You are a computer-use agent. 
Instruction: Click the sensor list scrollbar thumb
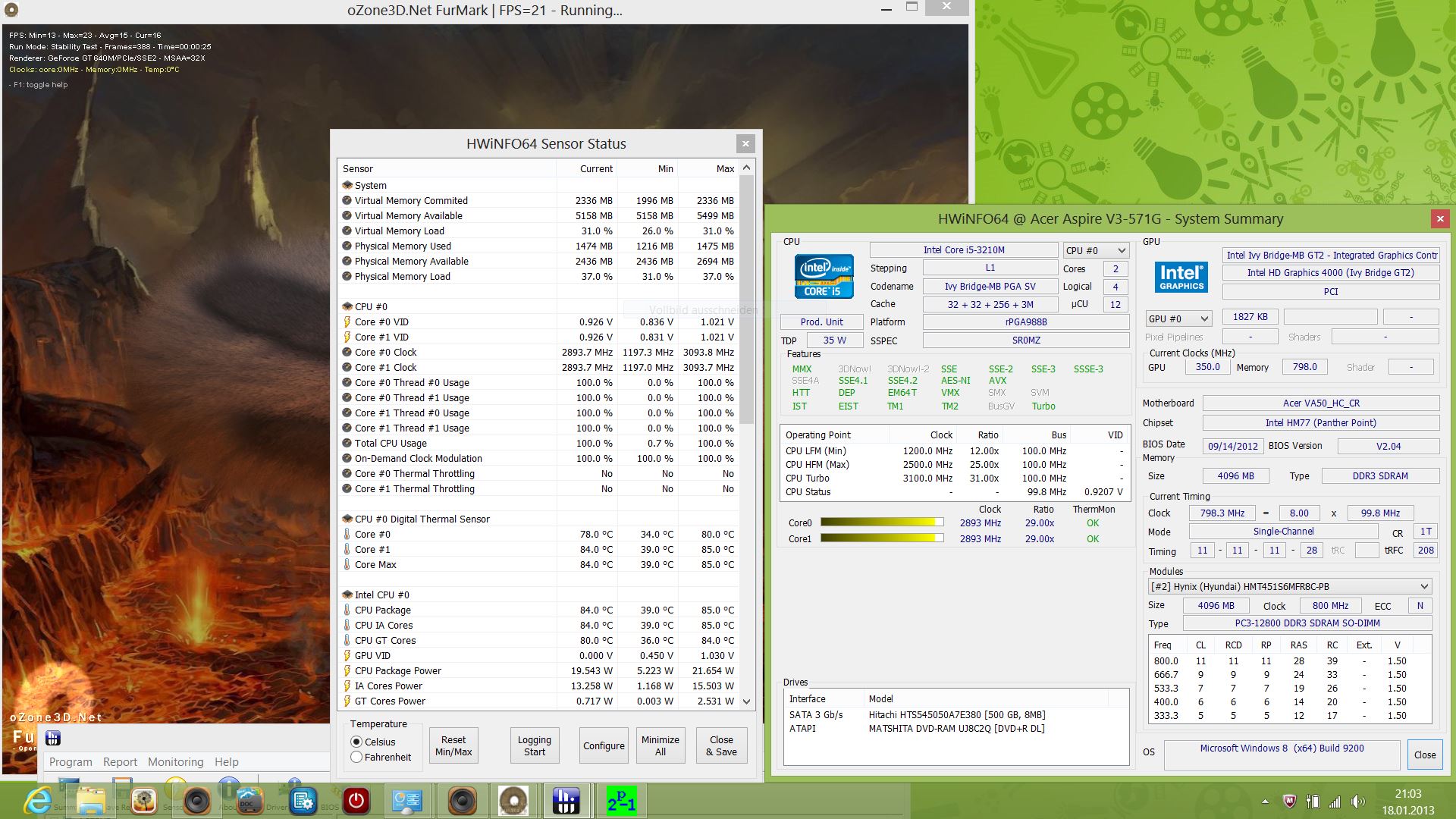coord(746,300)
